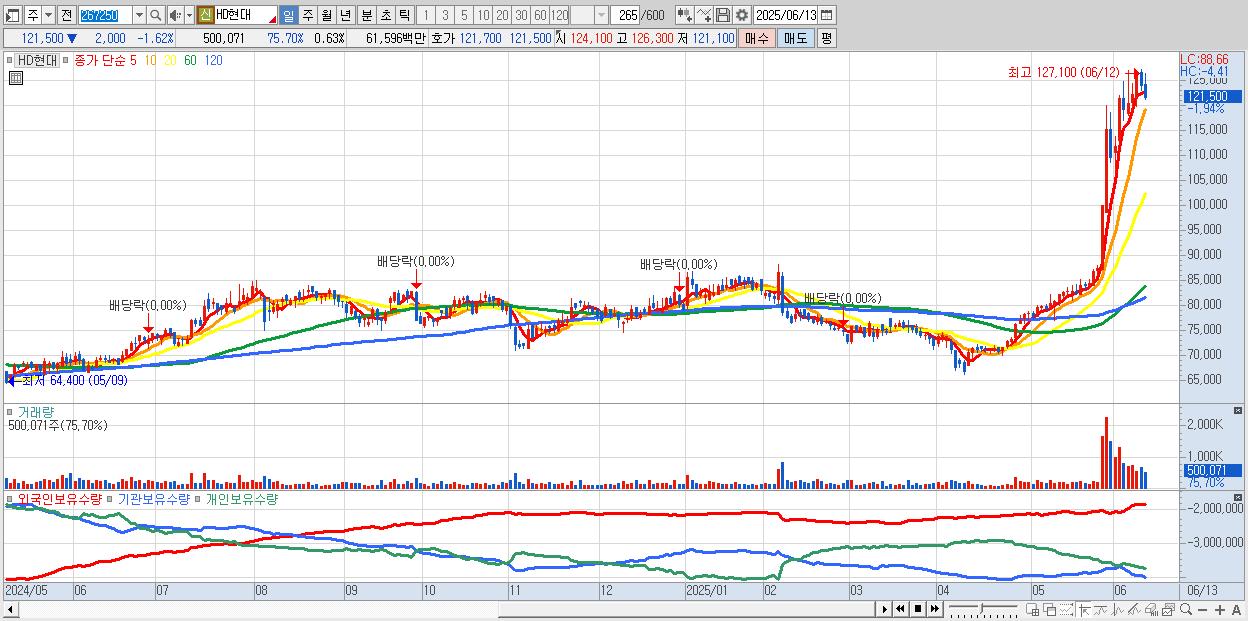Click the A text annotation icon
The width and height of the screenshot is (1248, 621).
pyautogui.click(x=1236, y=609)
